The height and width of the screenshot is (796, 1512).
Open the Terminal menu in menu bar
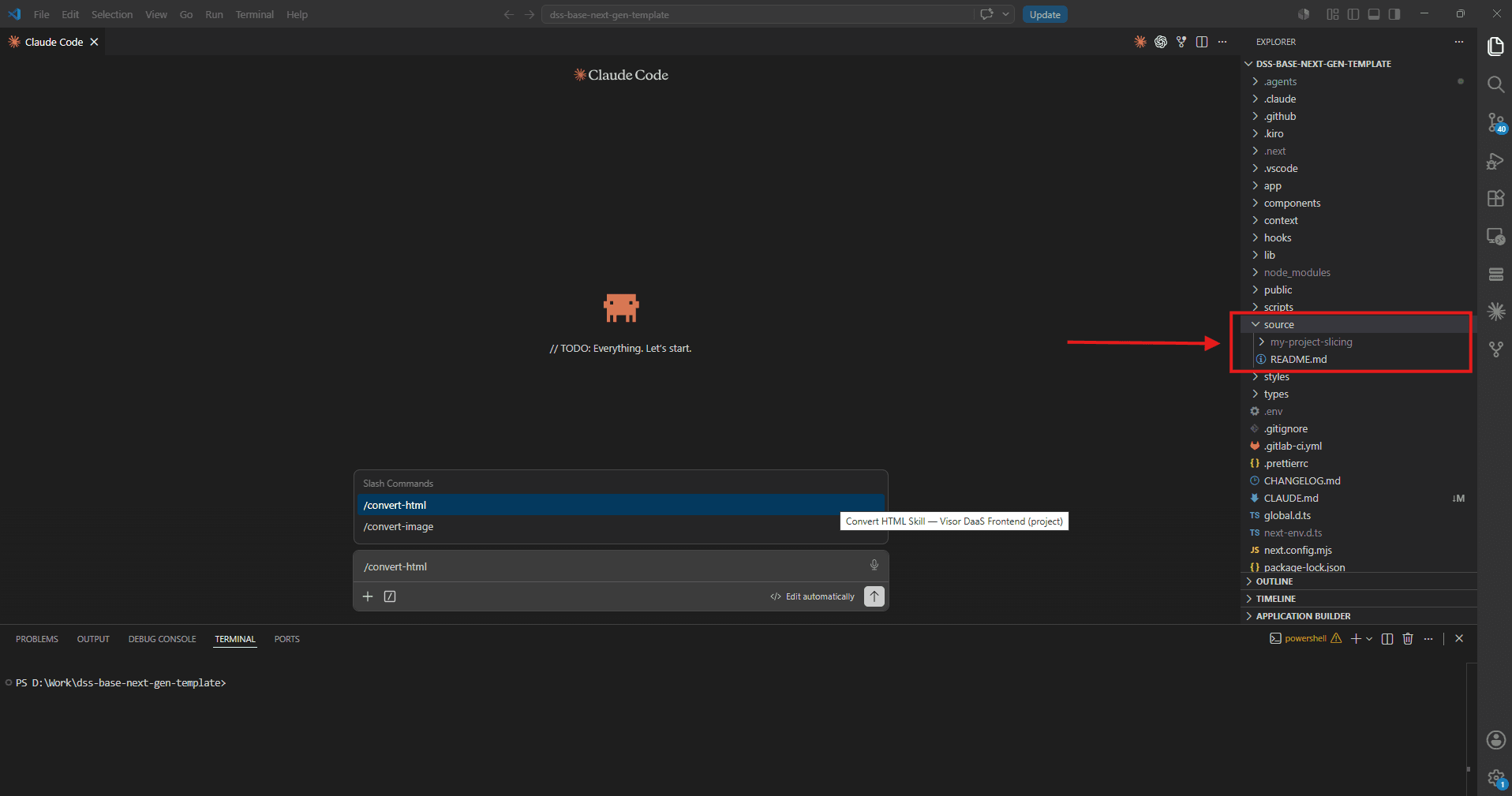pyautogui.click(x=255, y=14)
